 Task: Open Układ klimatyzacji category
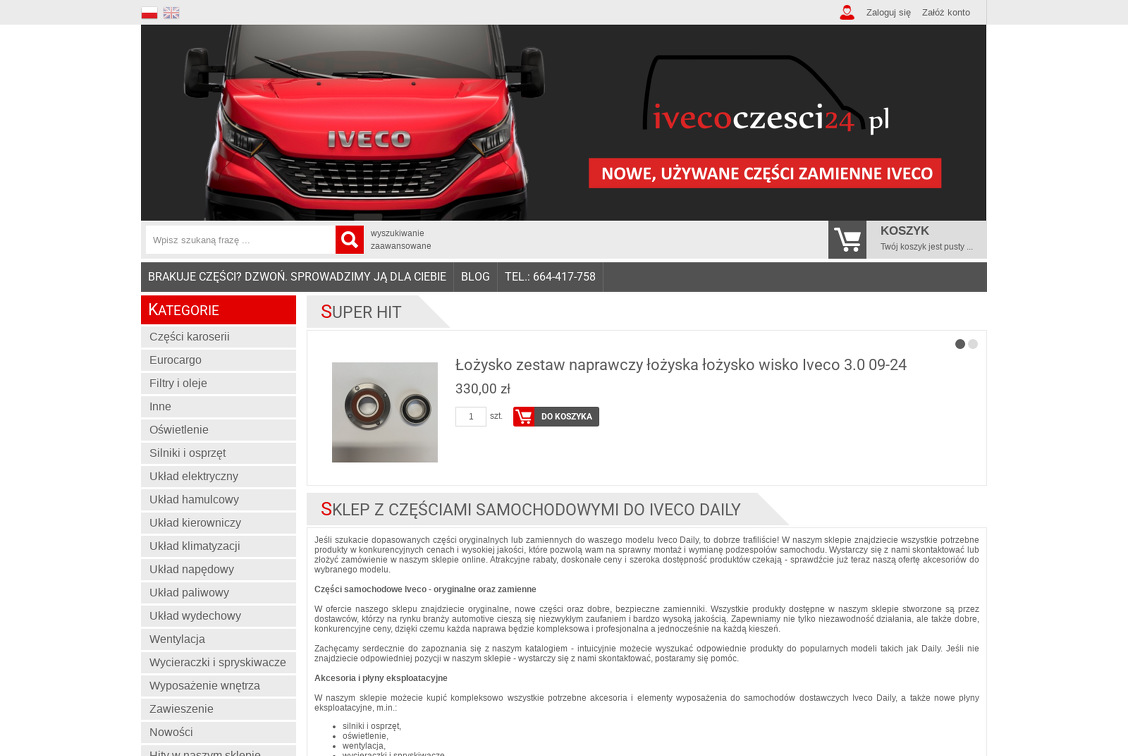(218, 546)
